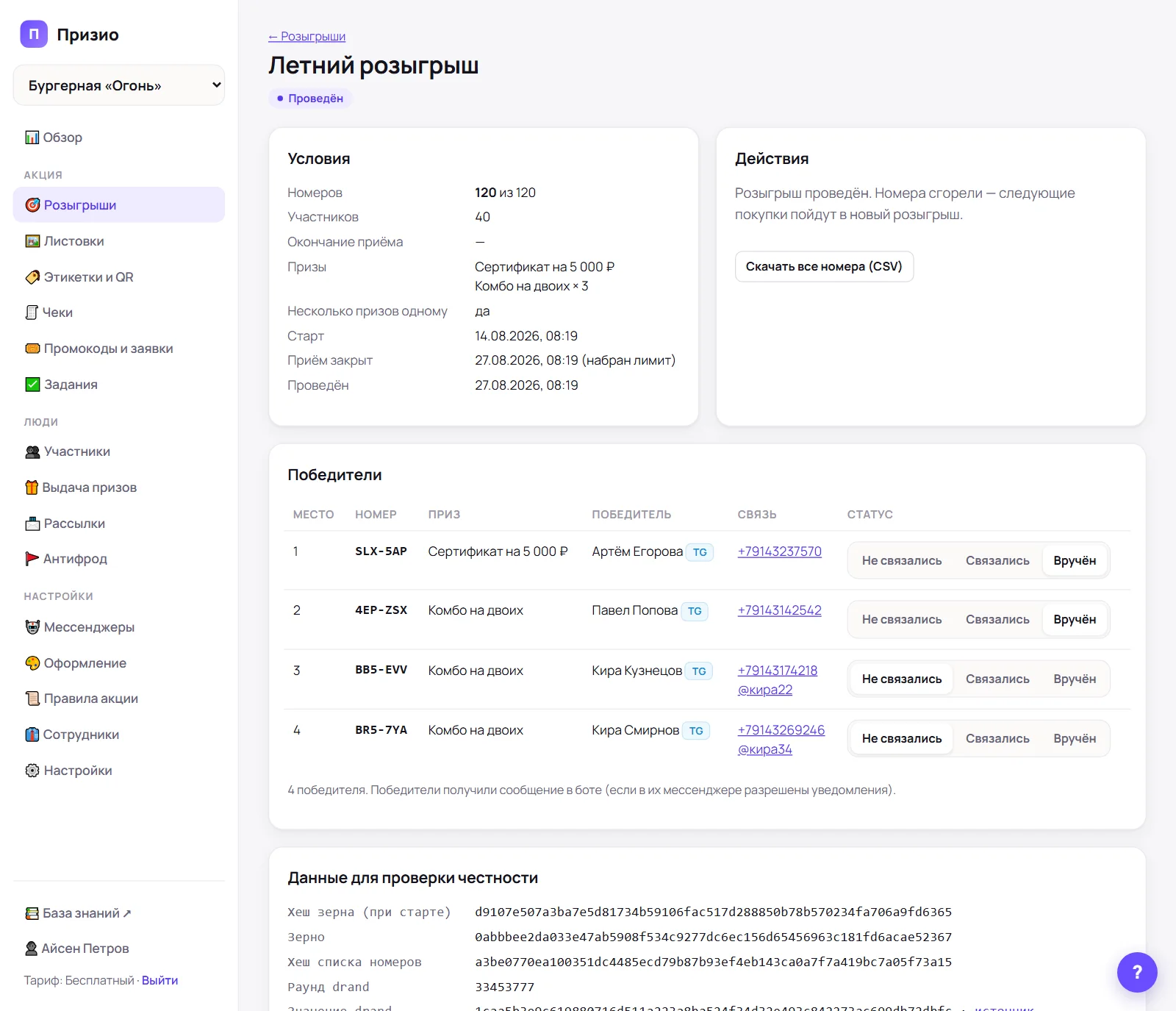This screenshot has width=1176, height=1011.
Task: Click the Правила акции scroll icon
Action: tap(32, 699)
